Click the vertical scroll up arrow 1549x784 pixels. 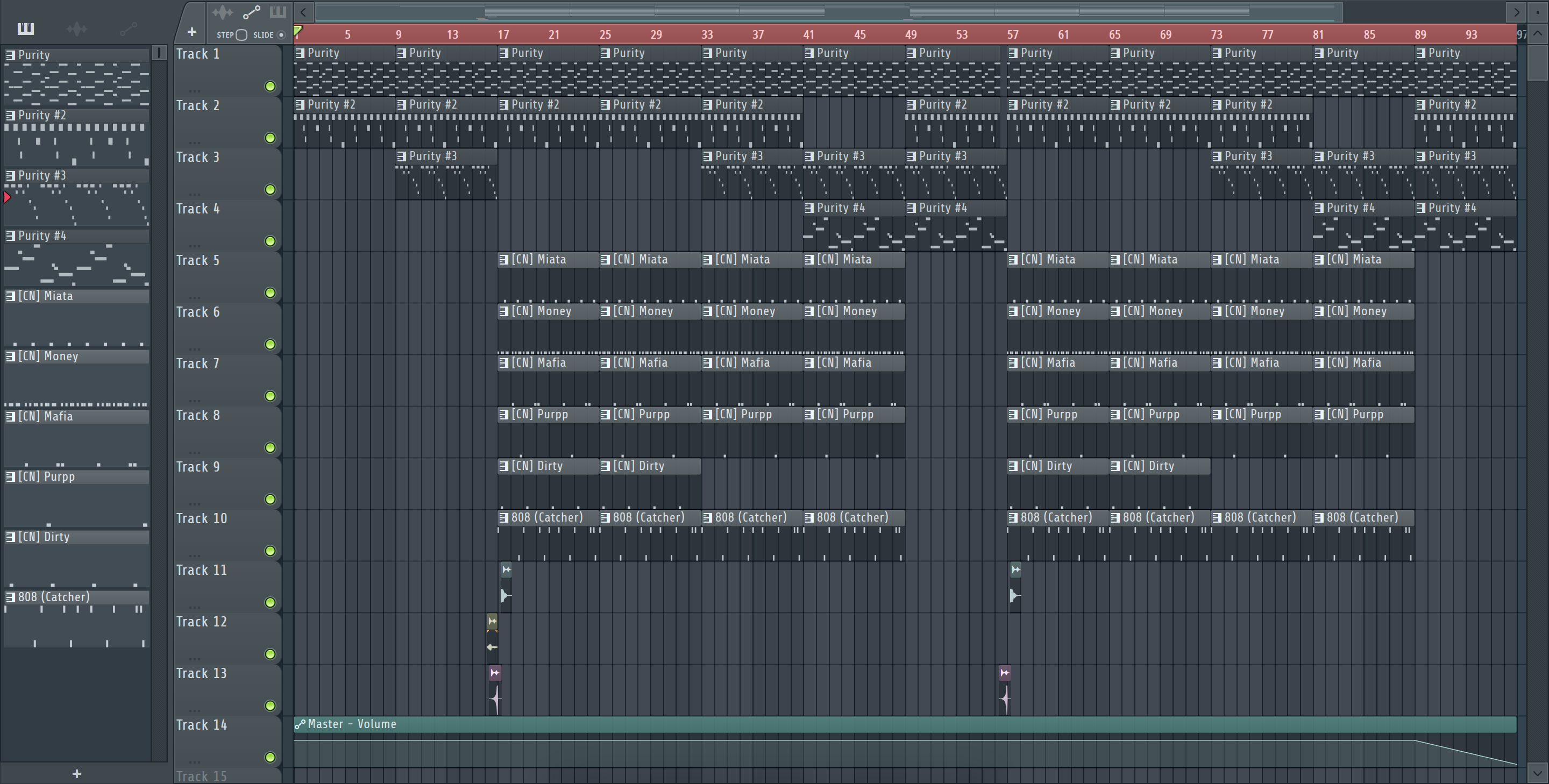pos(1538,34)
